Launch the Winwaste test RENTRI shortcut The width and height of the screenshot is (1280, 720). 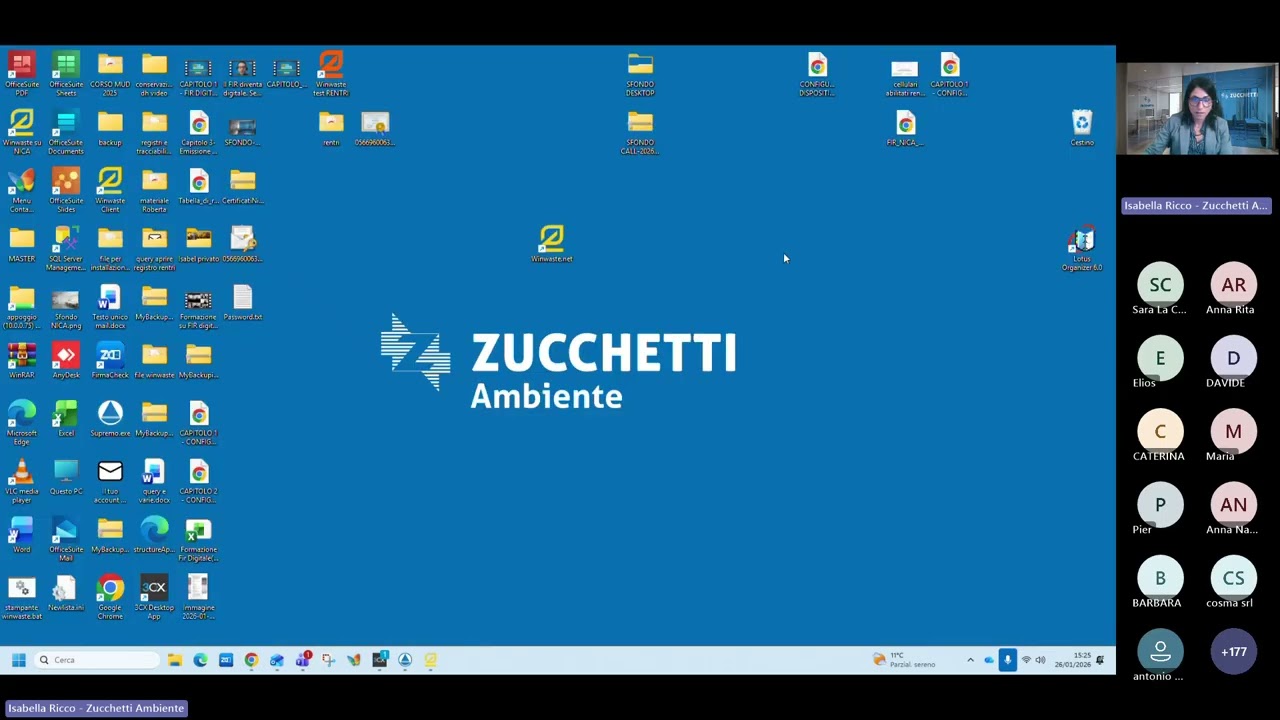(x=331, y=74)
